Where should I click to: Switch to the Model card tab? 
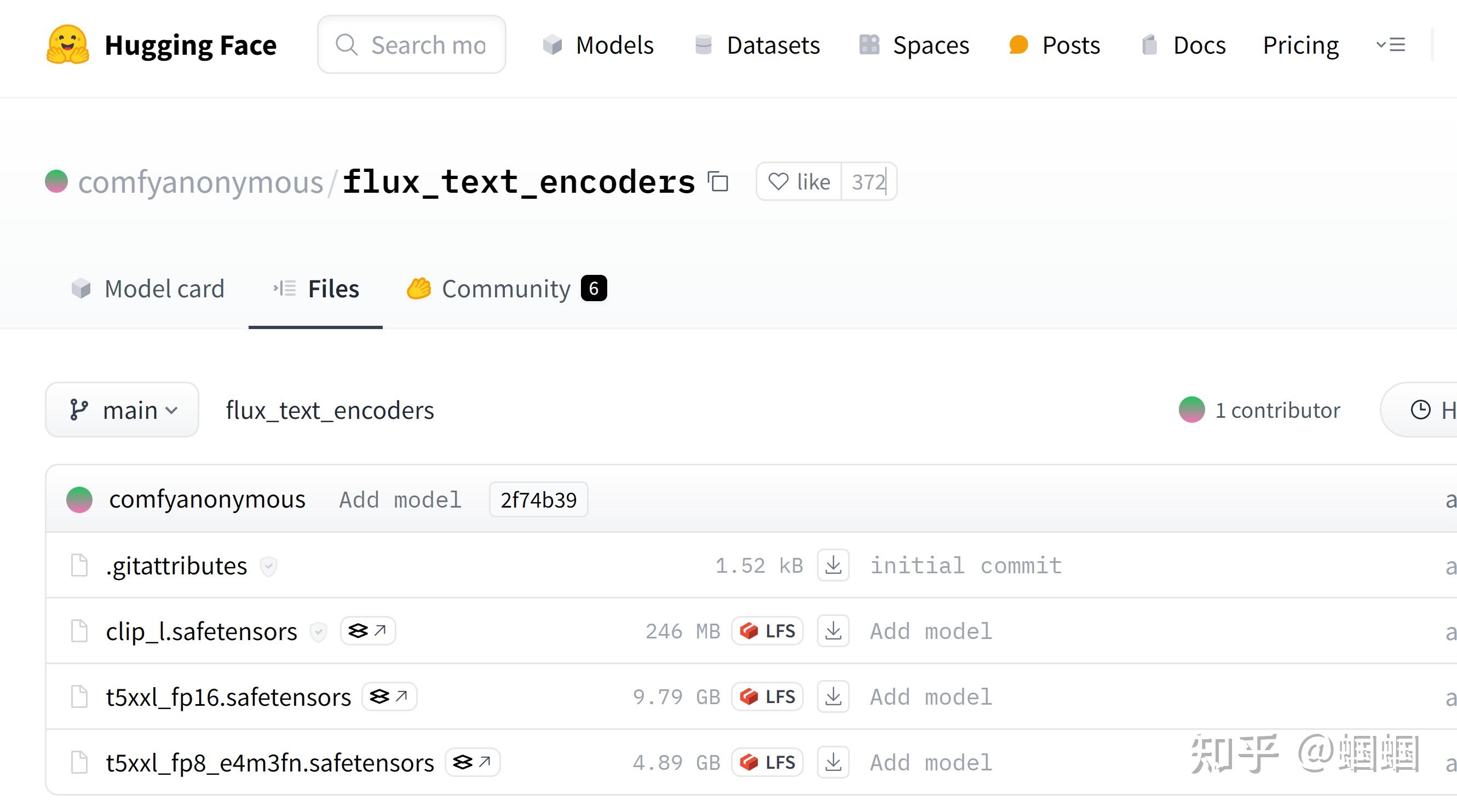(x=148, y=289)
